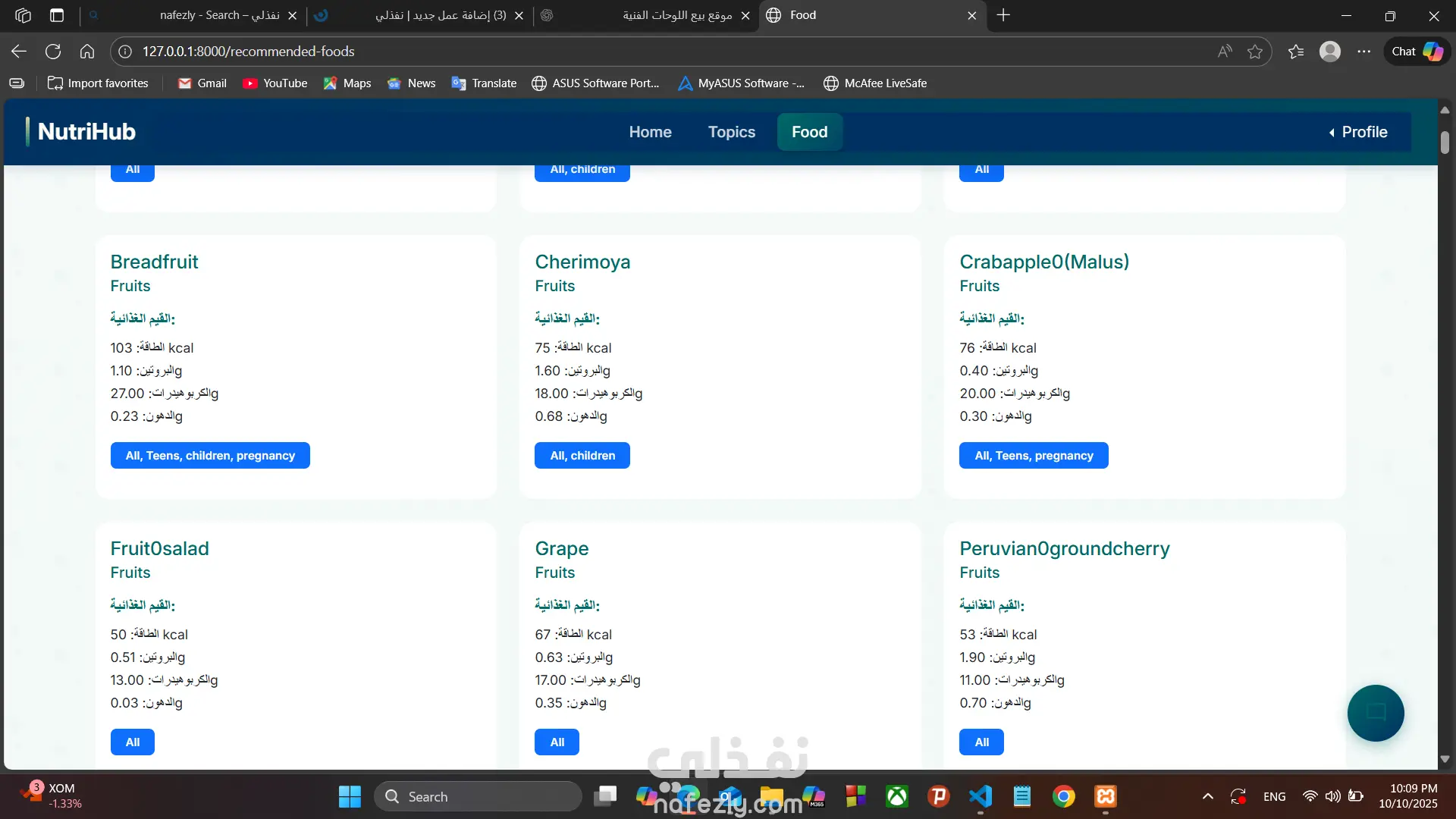Open browser profile avatar icon
The image size is (1456, 819).
point(1329,52)
